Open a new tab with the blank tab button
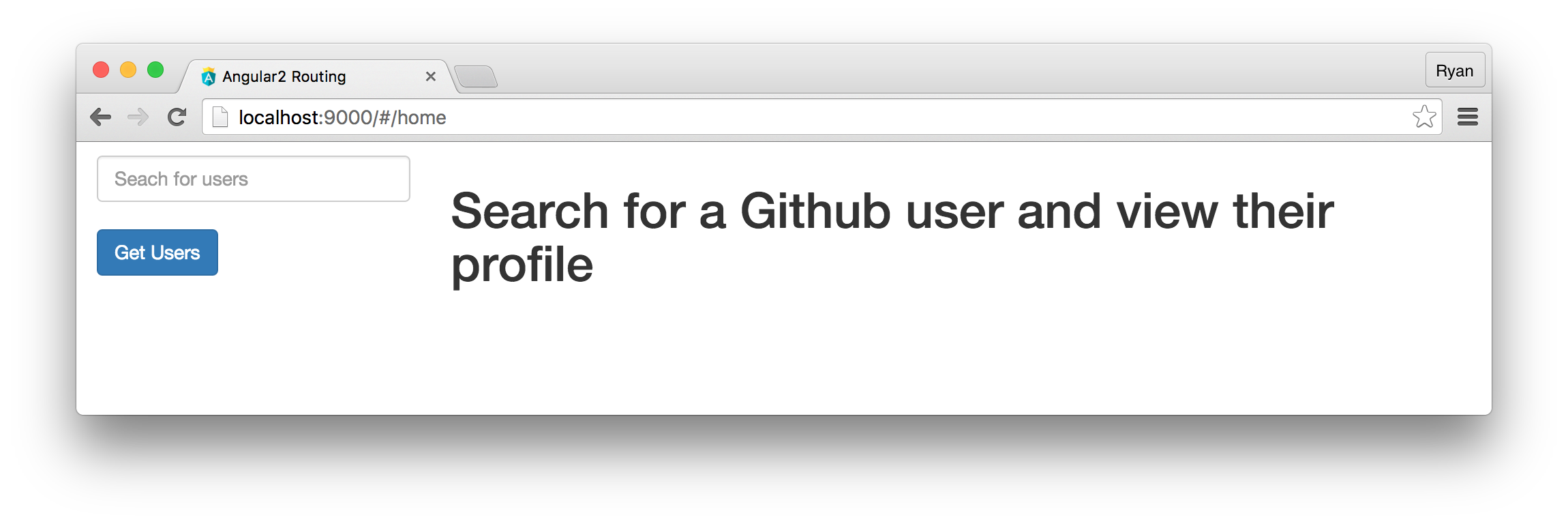 coord(476,76)
